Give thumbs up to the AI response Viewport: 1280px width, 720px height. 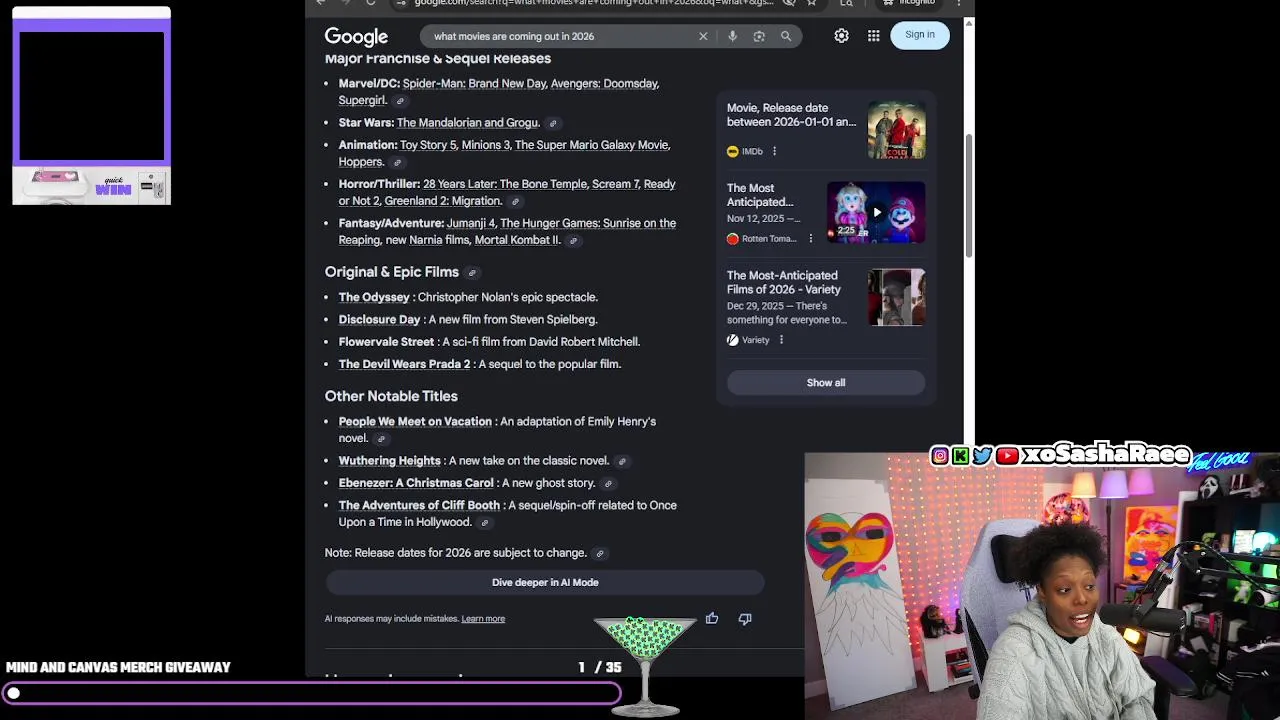(712, 619)
